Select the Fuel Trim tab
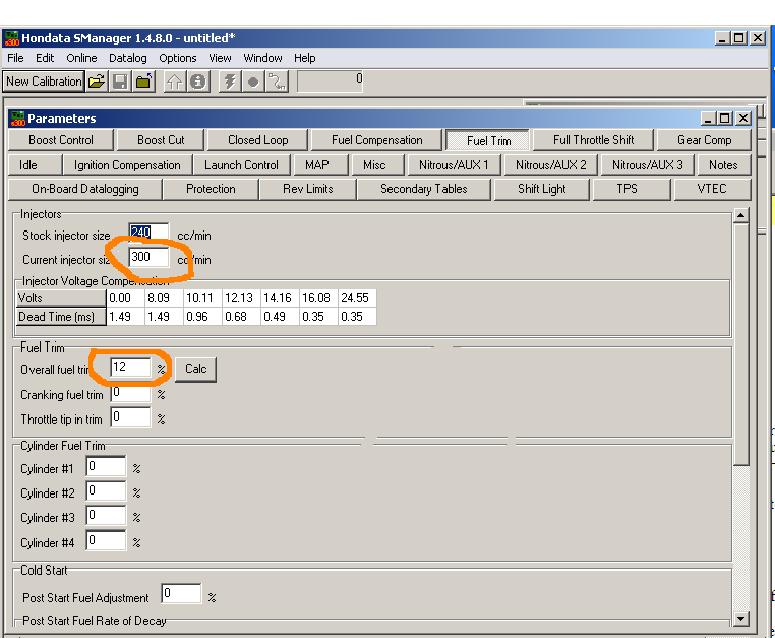Screen dimensions: 775x638 coord(488,140)
